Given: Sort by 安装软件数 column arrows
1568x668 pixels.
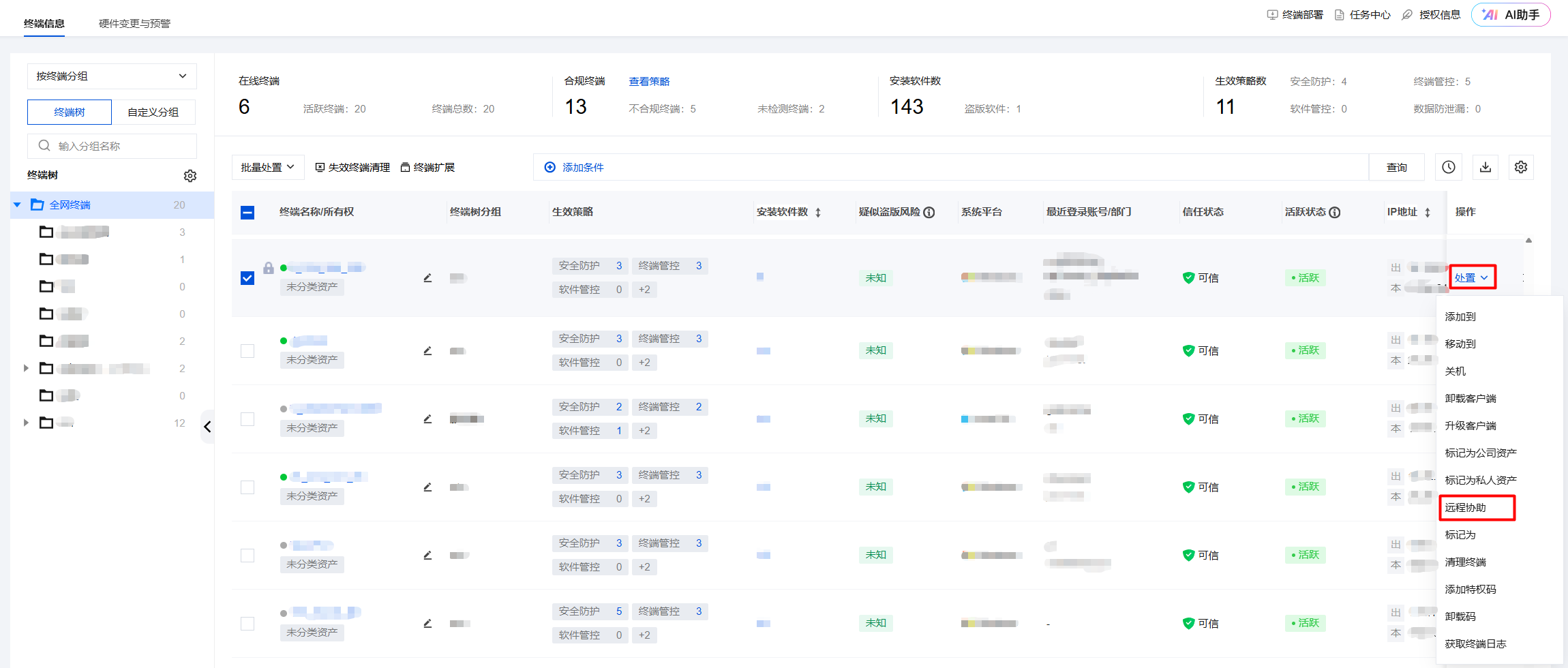Looking at the screenshot, I should pos(818,213).
